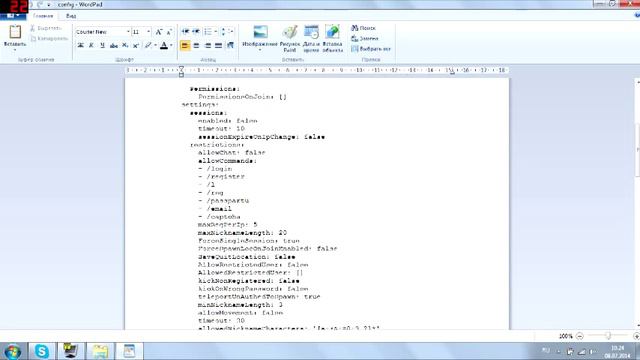Click the Shrink font icon
This screenshot has width=640, height=360.
(169, 32)
